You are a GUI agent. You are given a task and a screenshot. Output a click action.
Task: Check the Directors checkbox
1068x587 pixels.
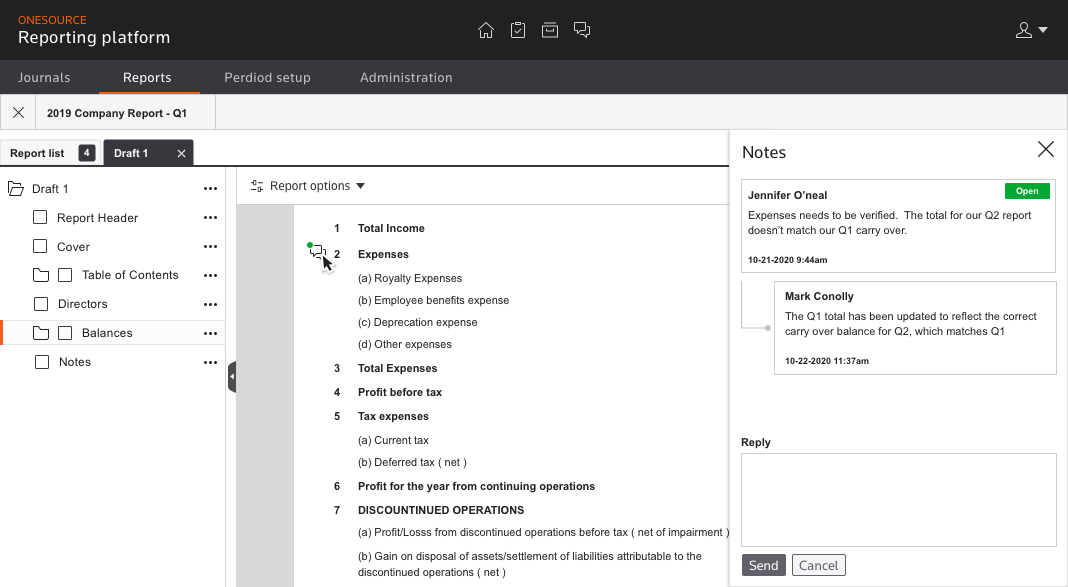(x=41, y=304)
